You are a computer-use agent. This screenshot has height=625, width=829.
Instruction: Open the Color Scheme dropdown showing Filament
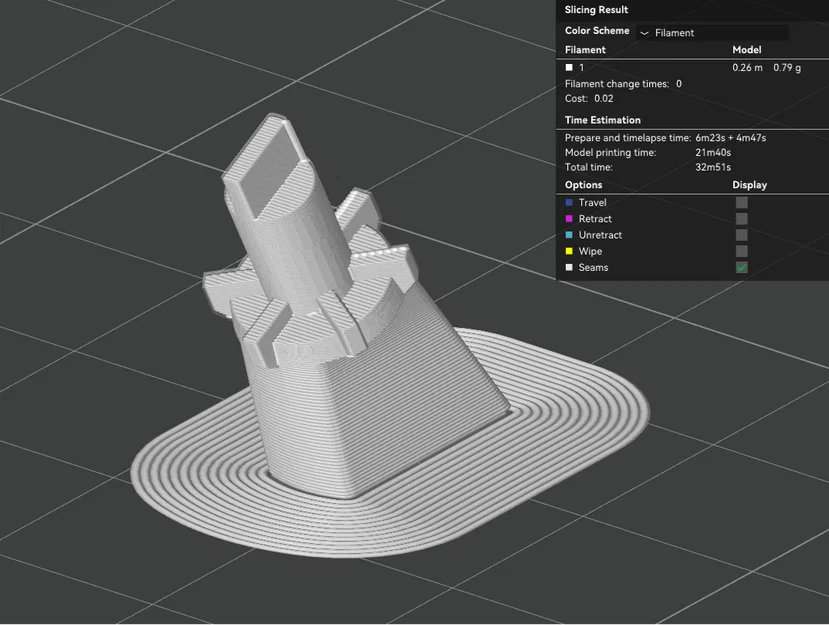(x=712, y=33)
